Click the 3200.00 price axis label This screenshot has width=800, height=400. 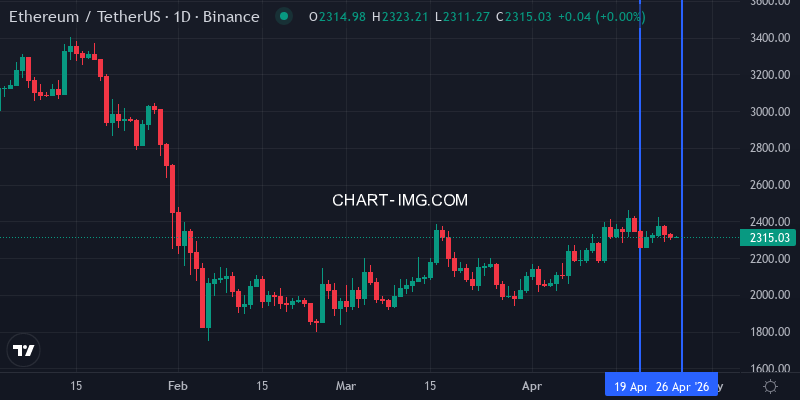pyautogui.click(x=770, y=75)
